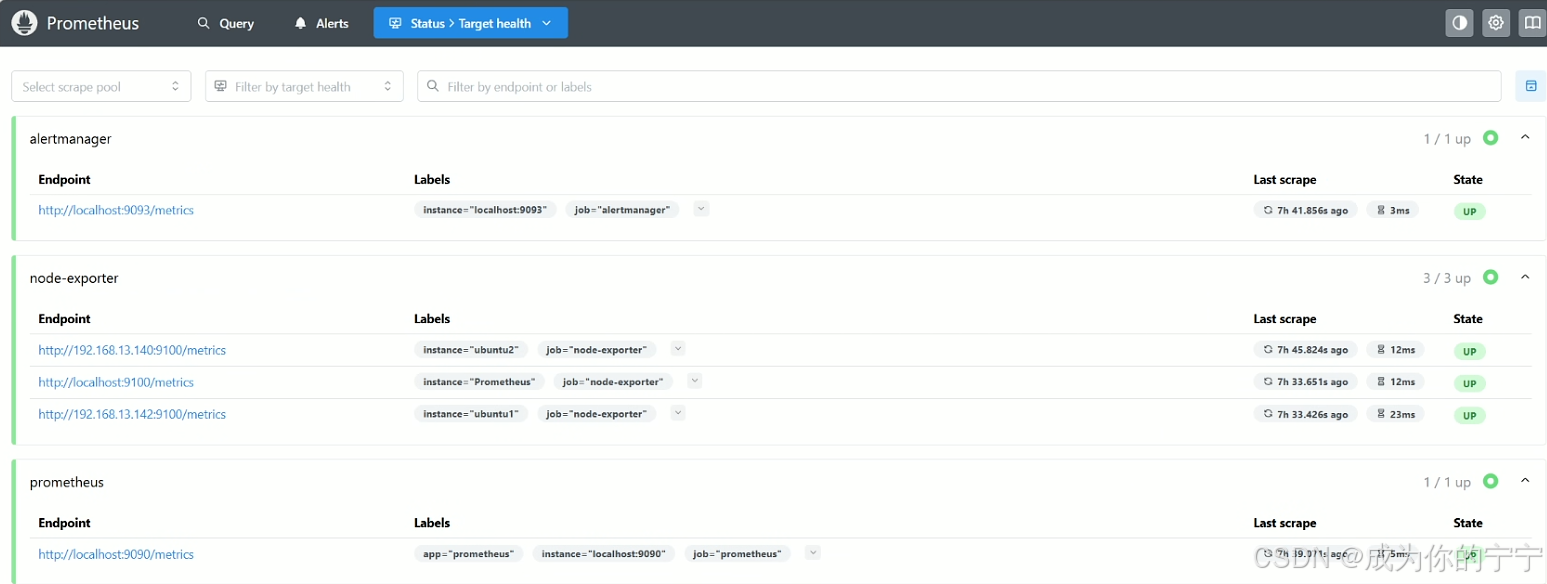The width and height of the screenshot is (1547, 584).
Task: Click the instance="ubuntu1" label badge
Action: [471, 414]
